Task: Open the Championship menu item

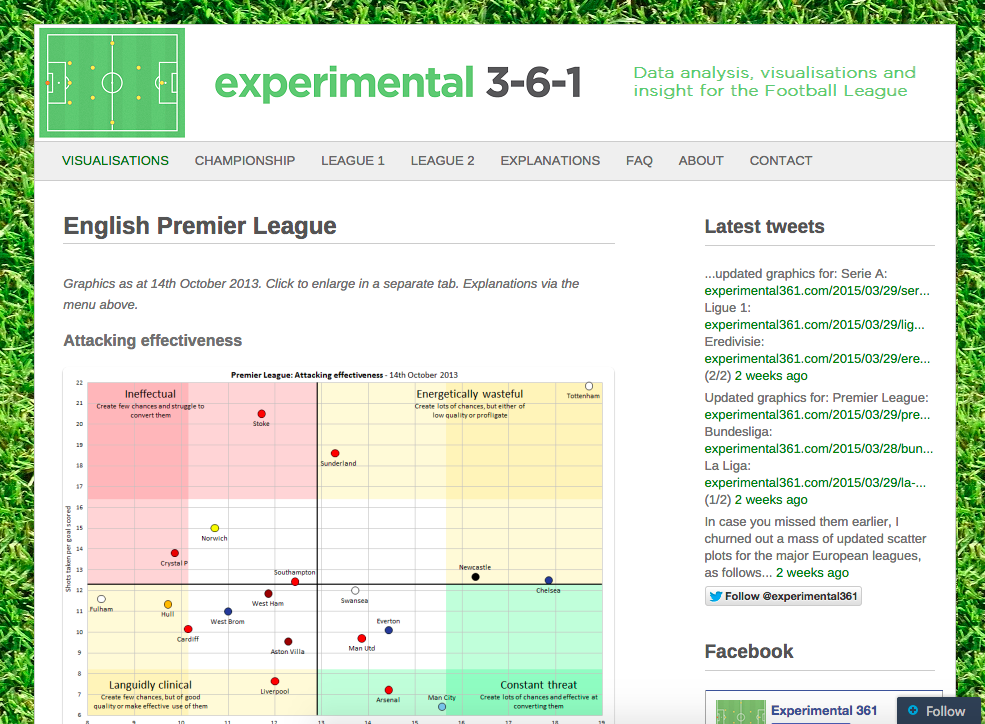Action: (x=244, y=161)
